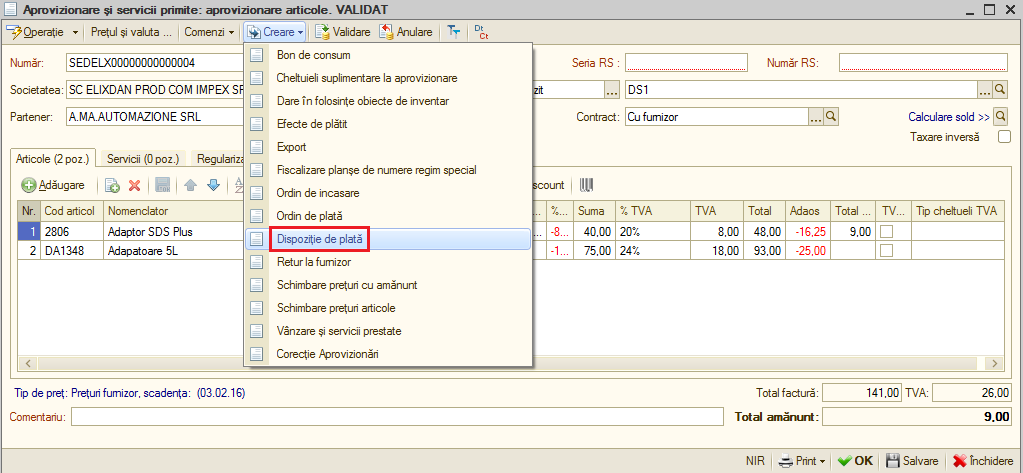Open the Print dropdown menu
Screen dimensions: 1023x473
click(x=802, y=461)
